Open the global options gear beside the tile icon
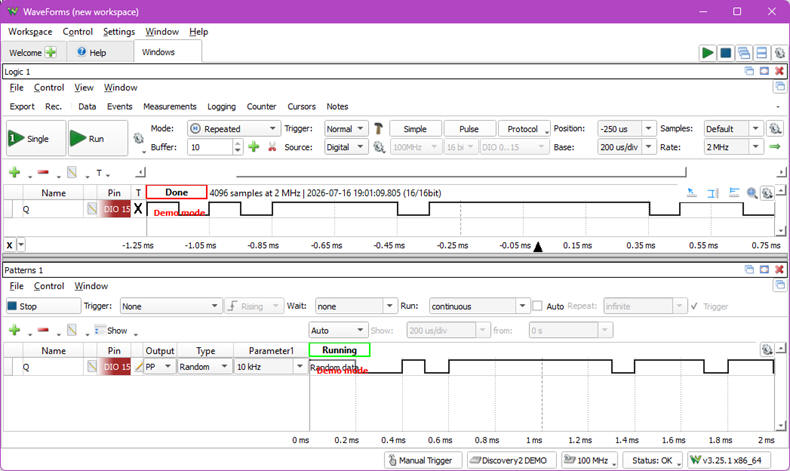Image resolution: width=790 pixels, height=471 pixels. (779, 53)
